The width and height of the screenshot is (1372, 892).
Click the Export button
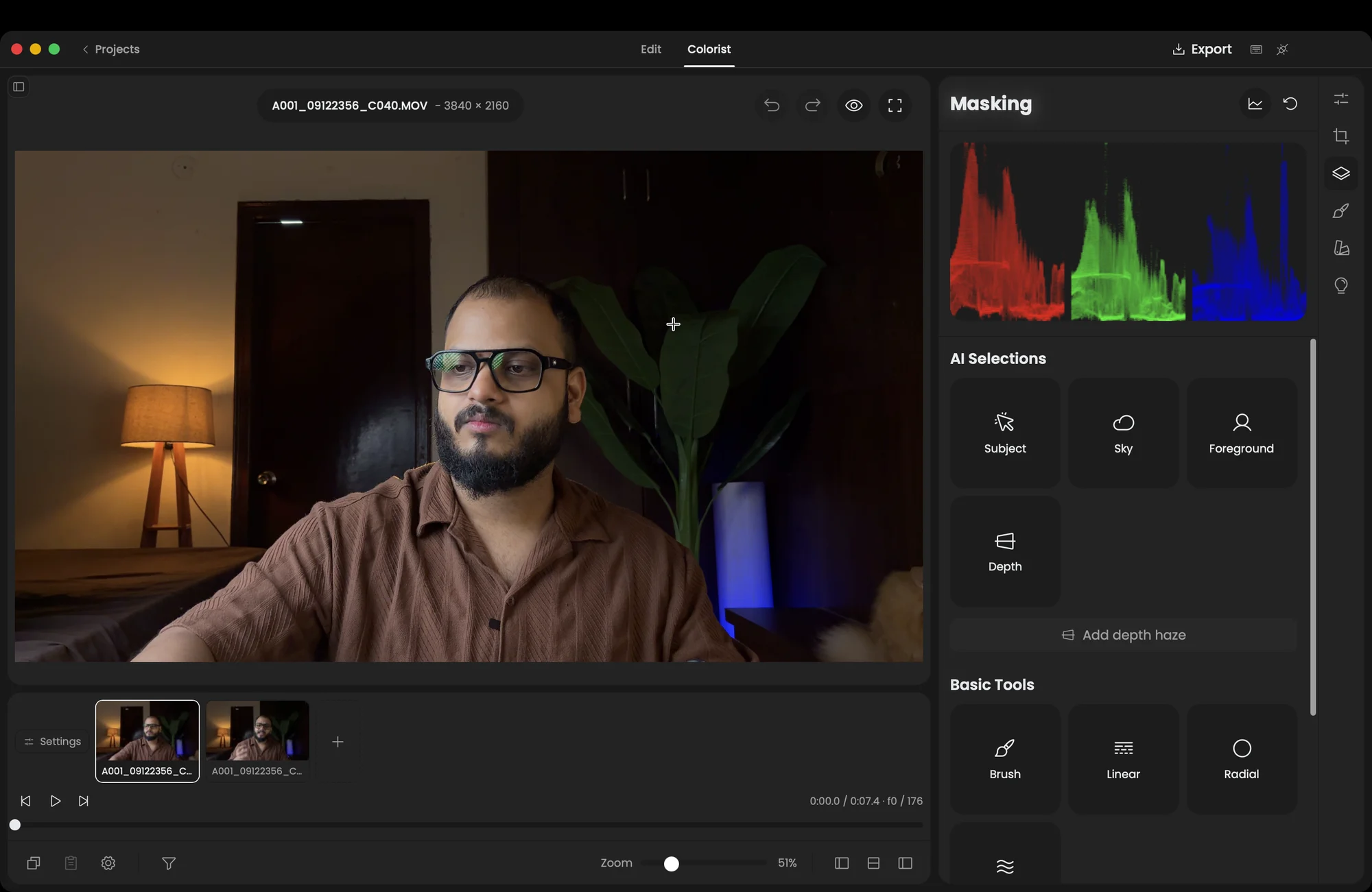1202,49
